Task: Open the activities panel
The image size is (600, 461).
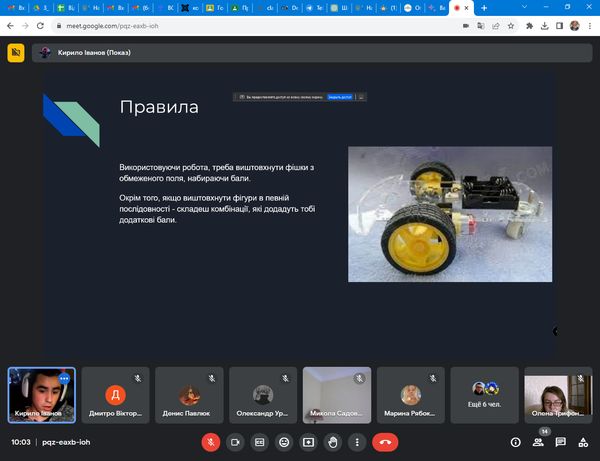Action: (x=583, y=441)
